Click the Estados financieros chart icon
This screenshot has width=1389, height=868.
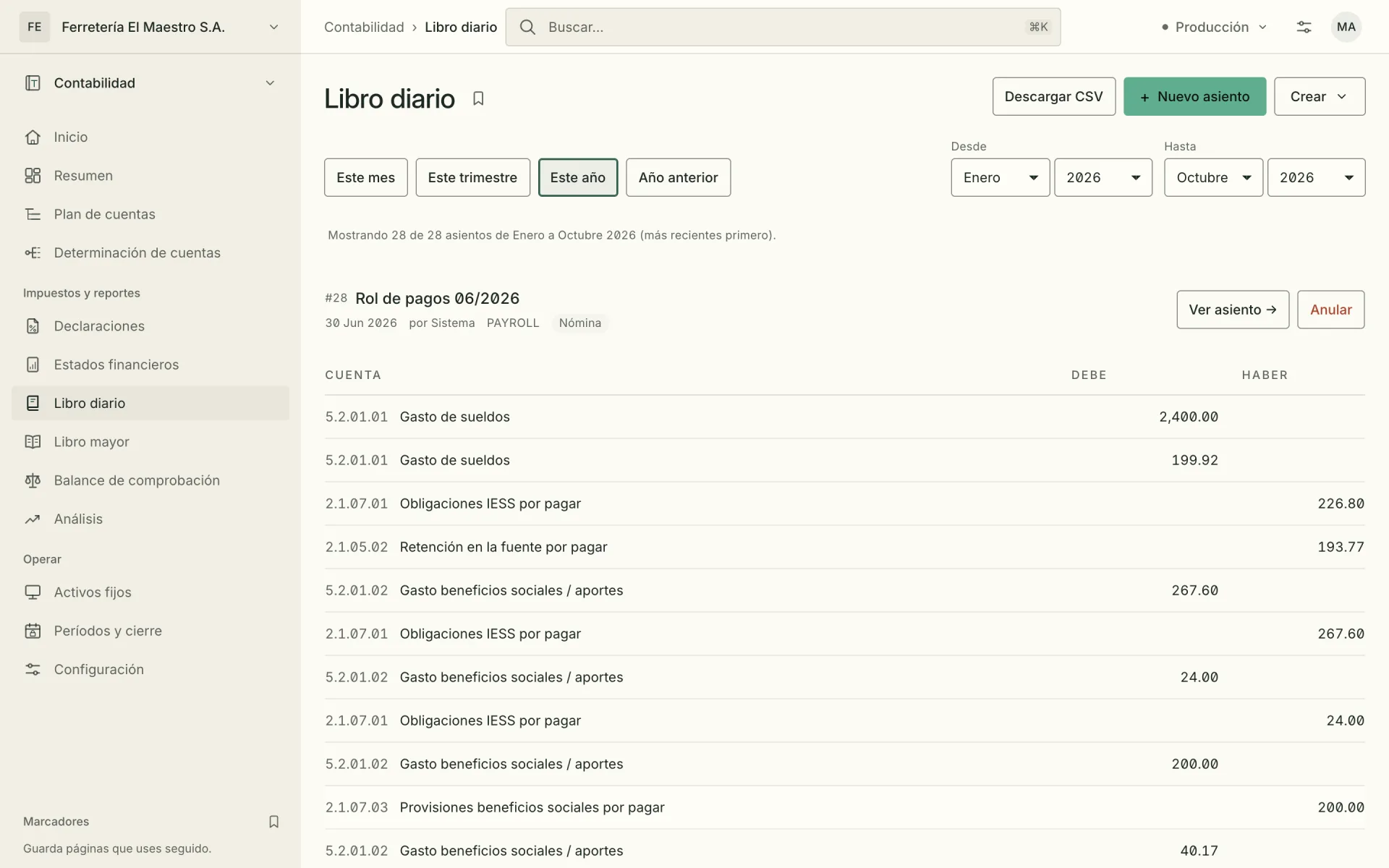coord(33,365)
